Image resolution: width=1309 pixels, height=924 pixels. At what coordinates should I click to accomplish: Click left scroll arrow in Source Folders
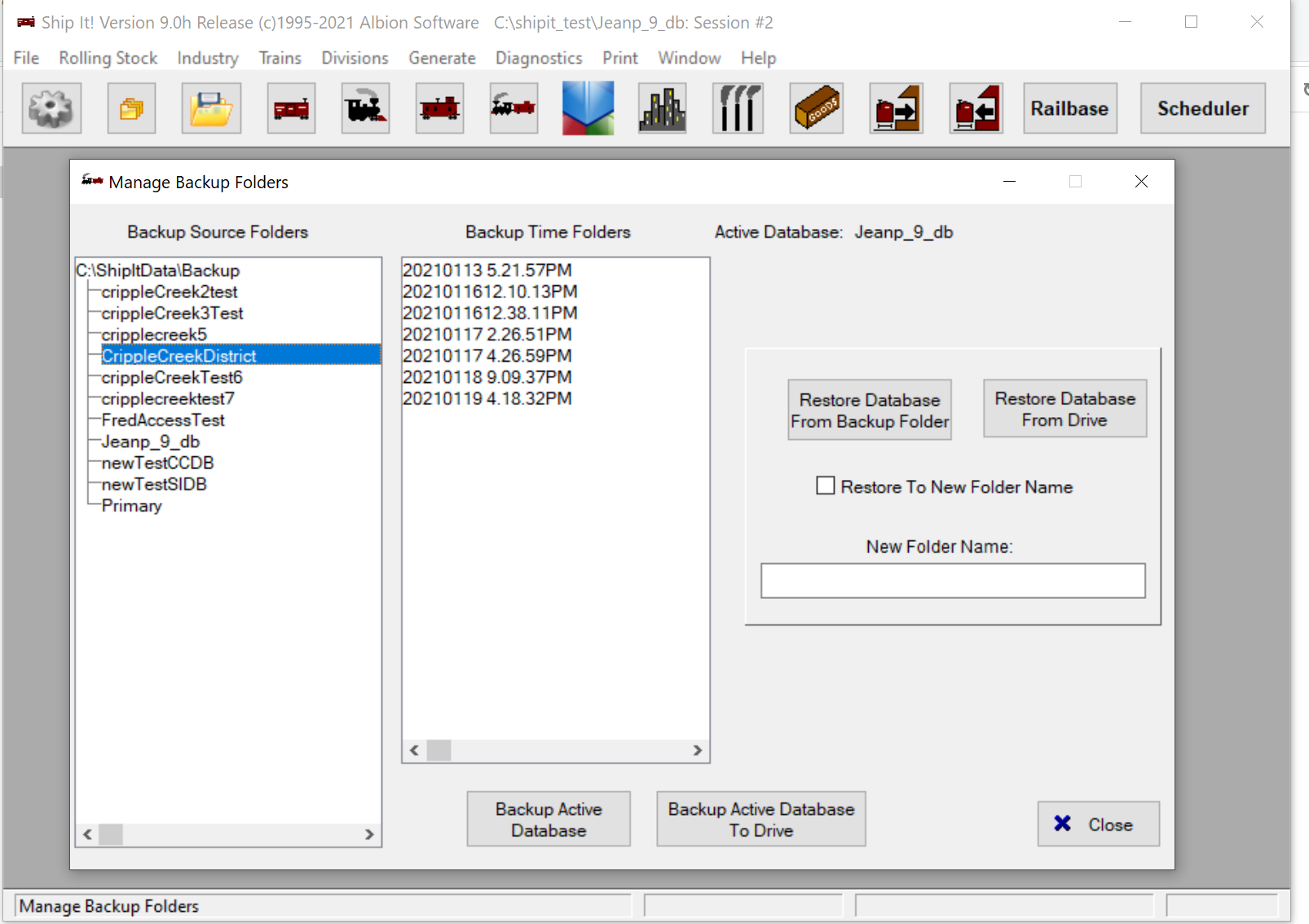[x=88, y=834]
